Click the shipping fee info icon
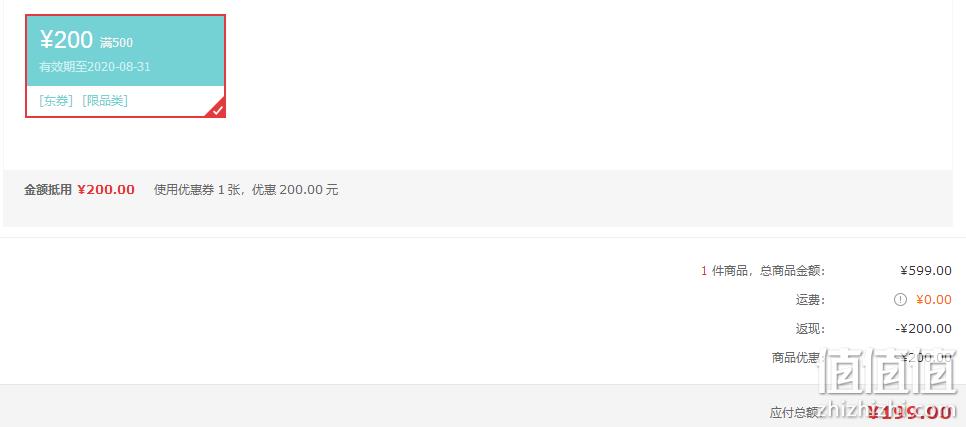Screen dimensions: 966x427 coord(900,300)
